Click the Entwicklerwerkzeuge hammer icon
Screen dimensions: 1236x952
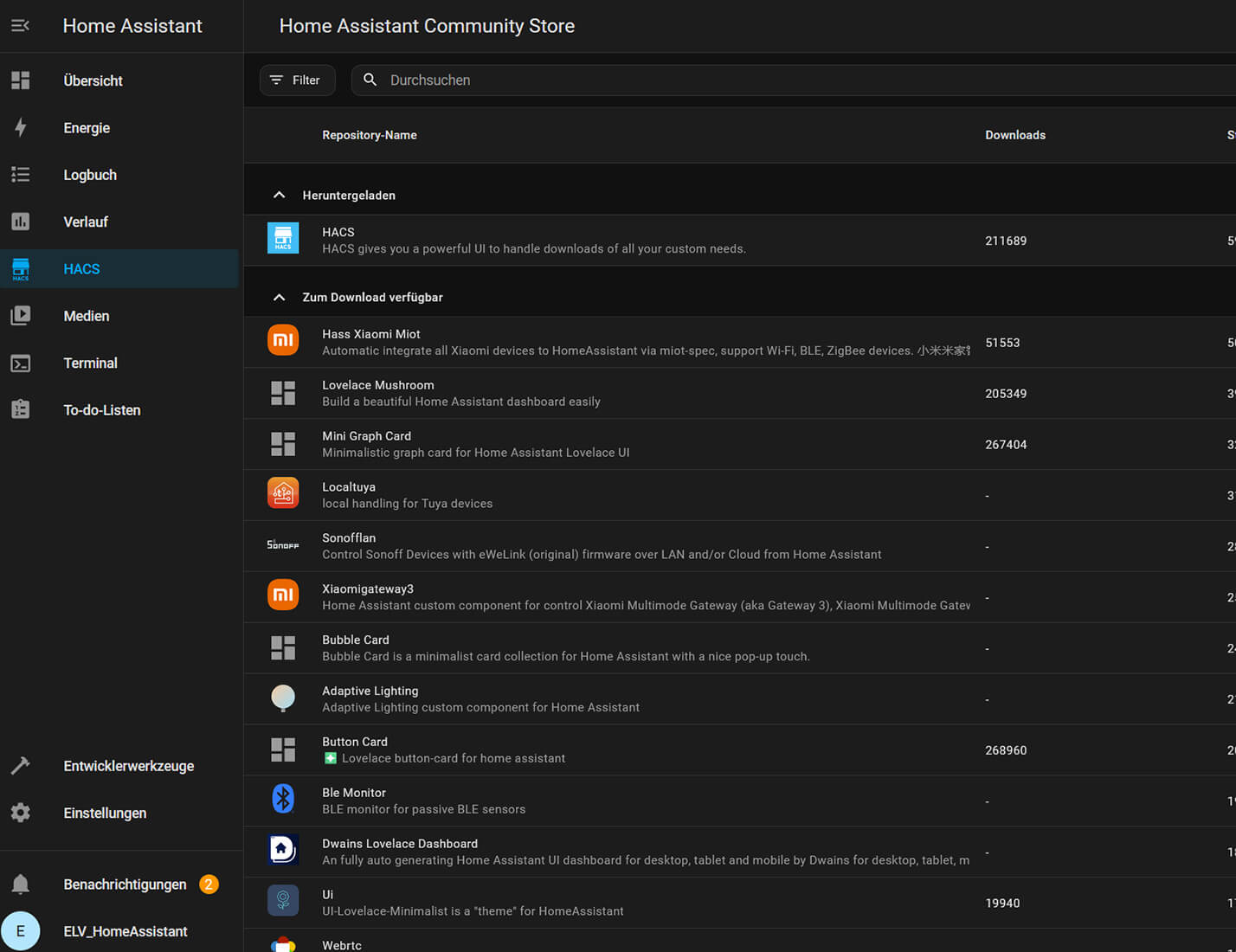tap(21, 766)
